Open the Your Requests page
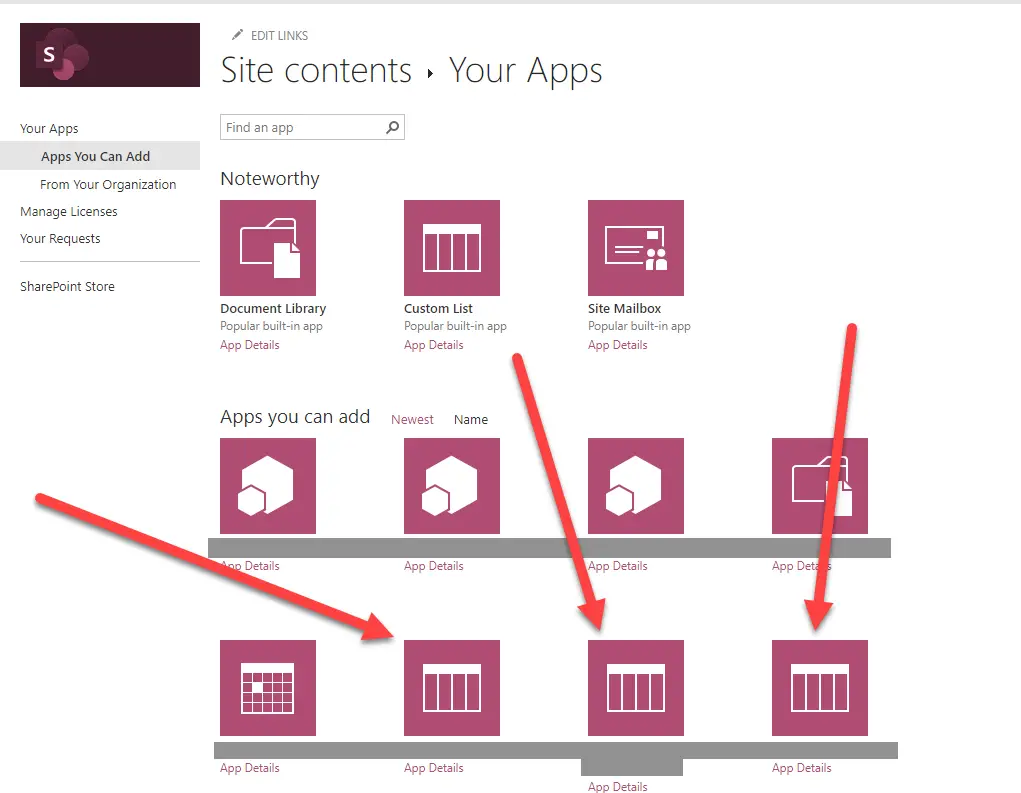This screenshot has width=1021, height=793. point(60,239)
